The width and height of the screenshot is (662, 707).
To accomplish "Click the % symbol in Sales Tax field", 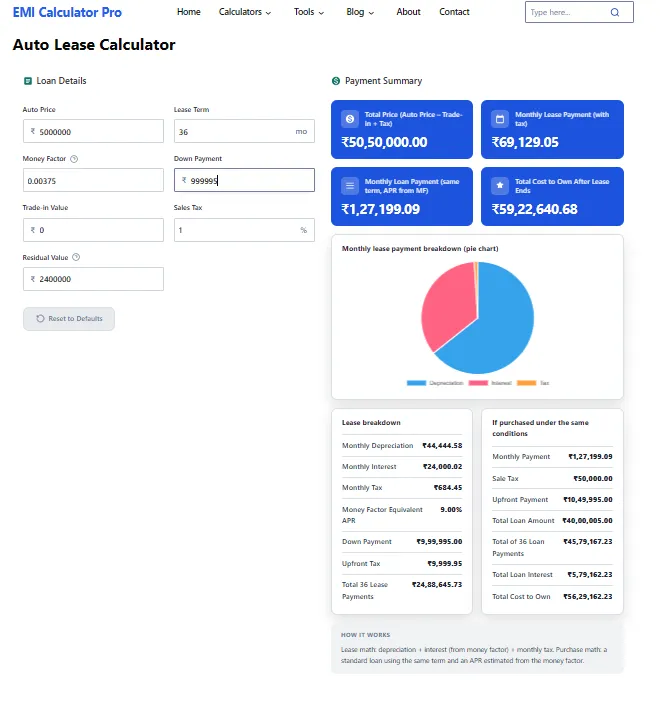I will 303,230.
